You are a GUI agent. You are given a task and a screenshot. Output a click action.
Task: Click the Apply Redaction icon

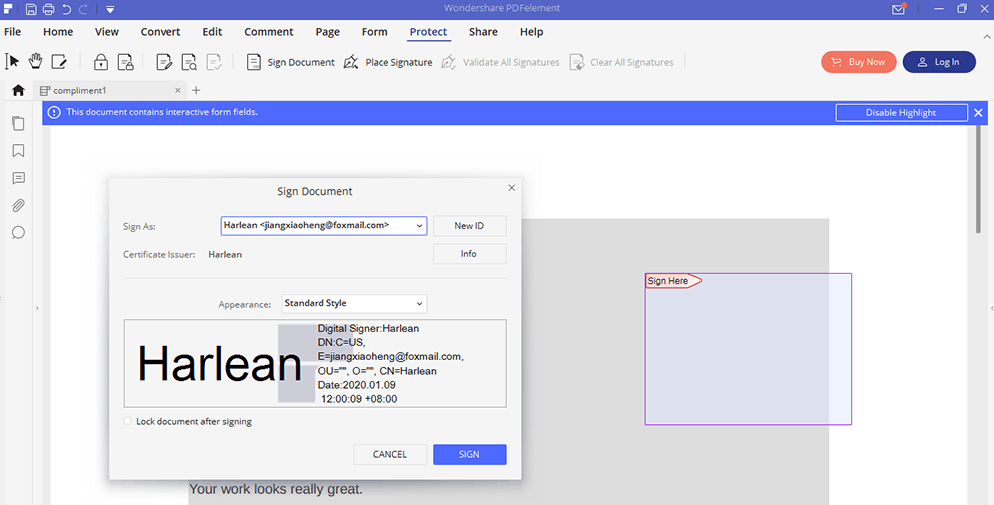(214, 61)
